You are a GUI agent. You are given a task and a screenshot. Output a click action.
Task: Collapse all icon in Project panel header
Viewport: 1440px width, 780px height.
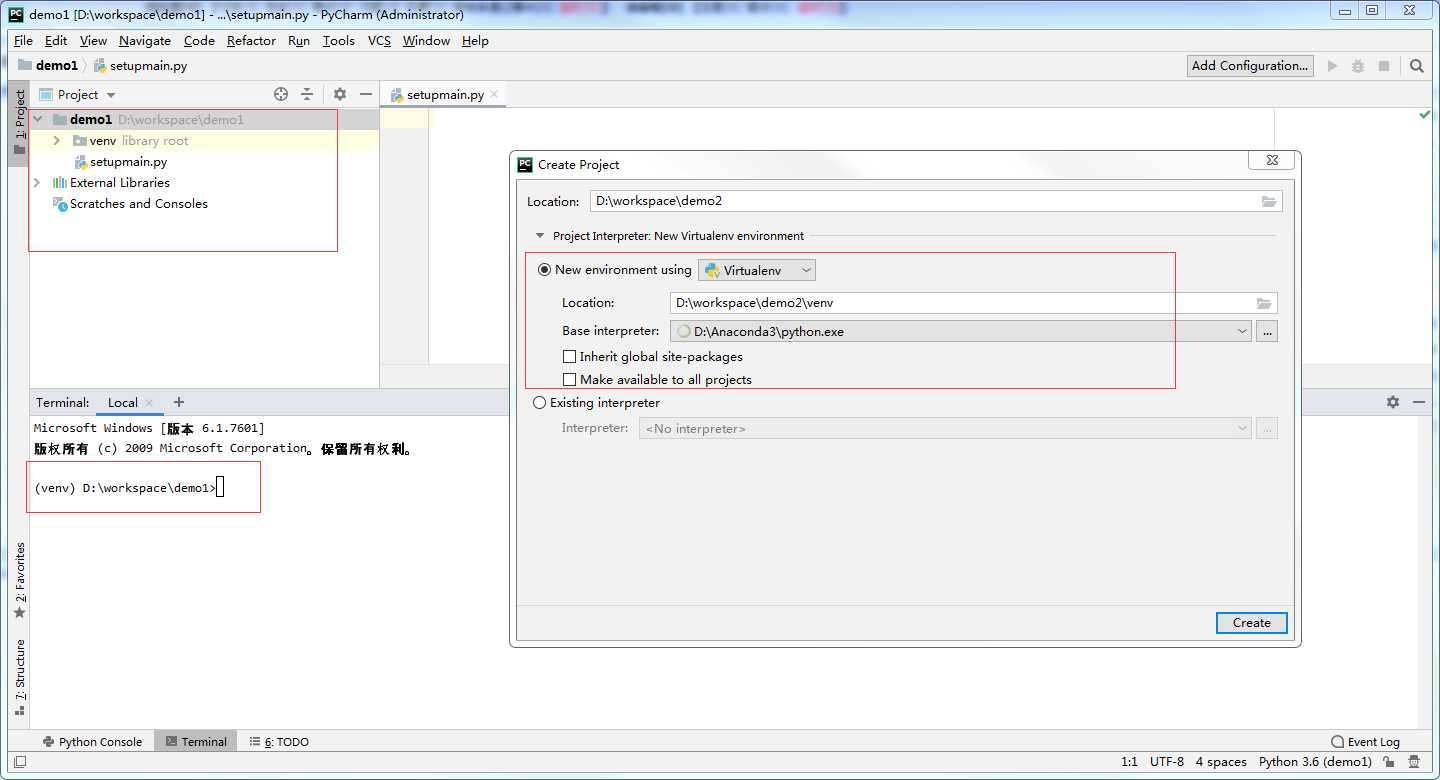coord(307,94)
